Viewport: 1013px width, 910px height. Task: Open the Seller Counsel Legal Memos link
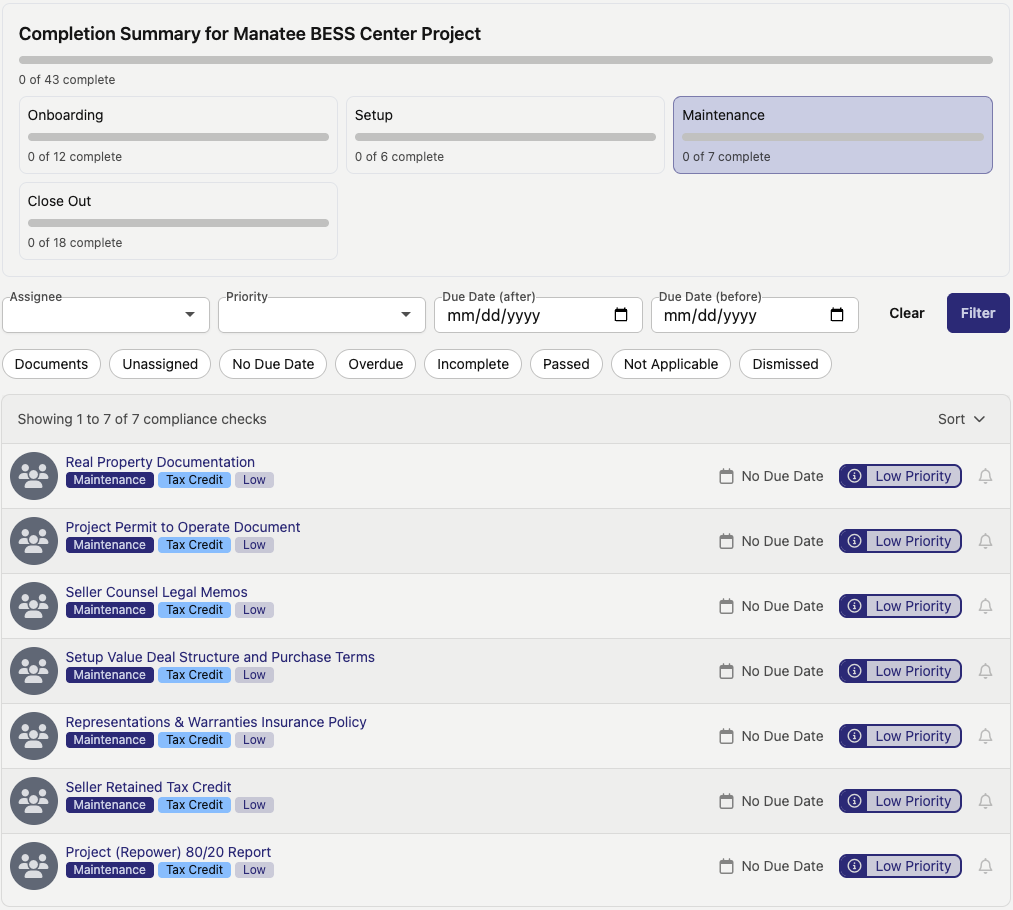[x=156, y=592]
